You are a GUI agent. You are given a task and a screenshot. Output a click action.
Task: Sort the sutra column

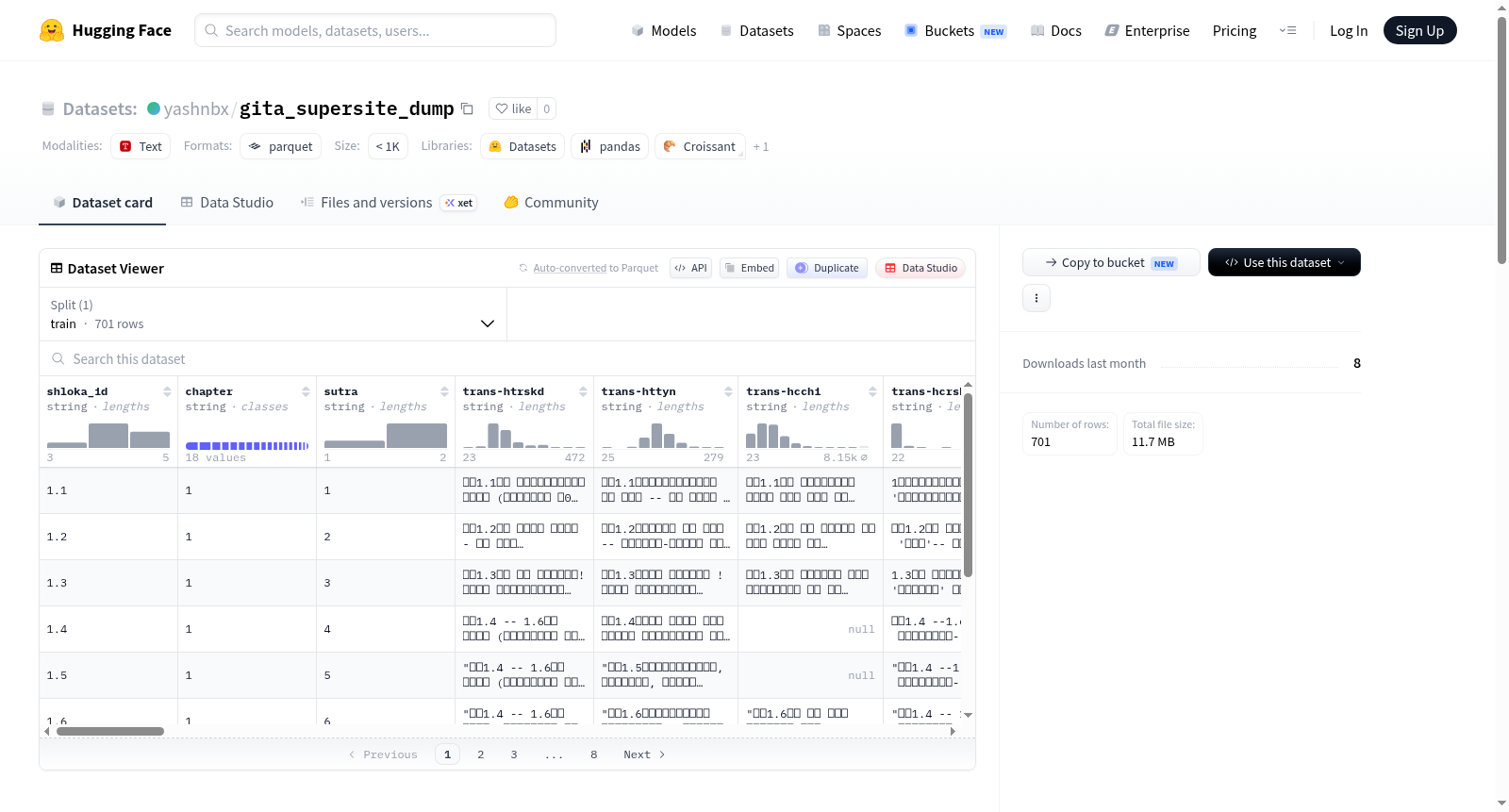tap(444, 391)
